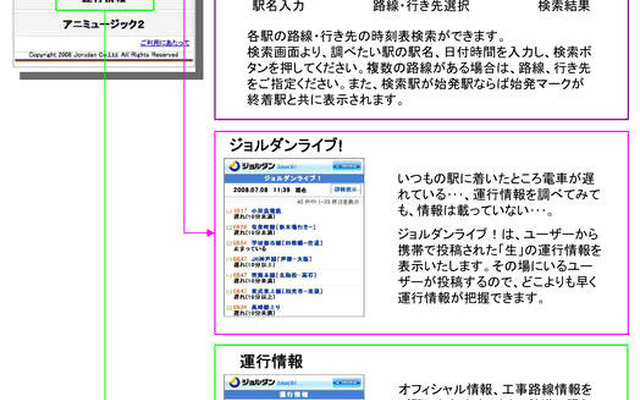Click the blue ジョルダンライブ! title bar in screenshot

pyautogui.click(x=294, y=178)
